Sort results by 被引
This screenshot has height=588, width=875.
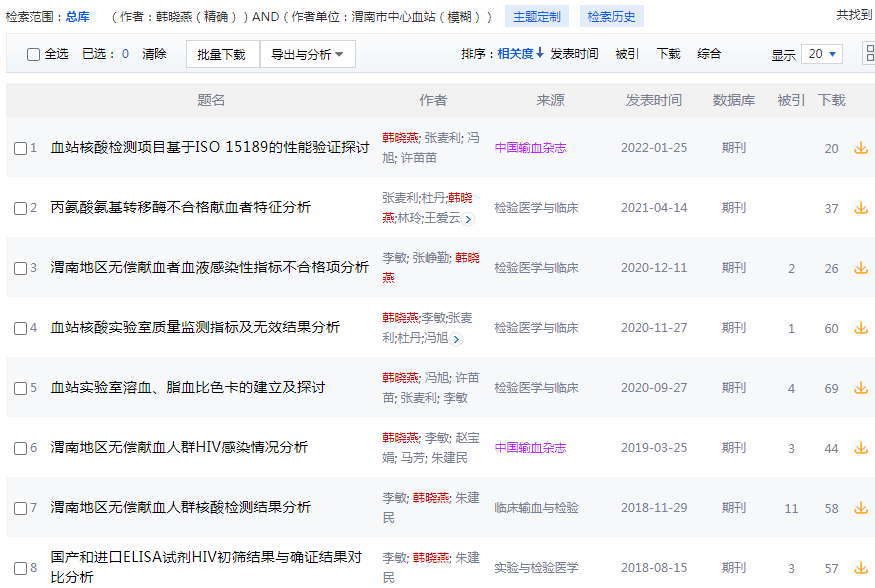click(x=627, y=54)
